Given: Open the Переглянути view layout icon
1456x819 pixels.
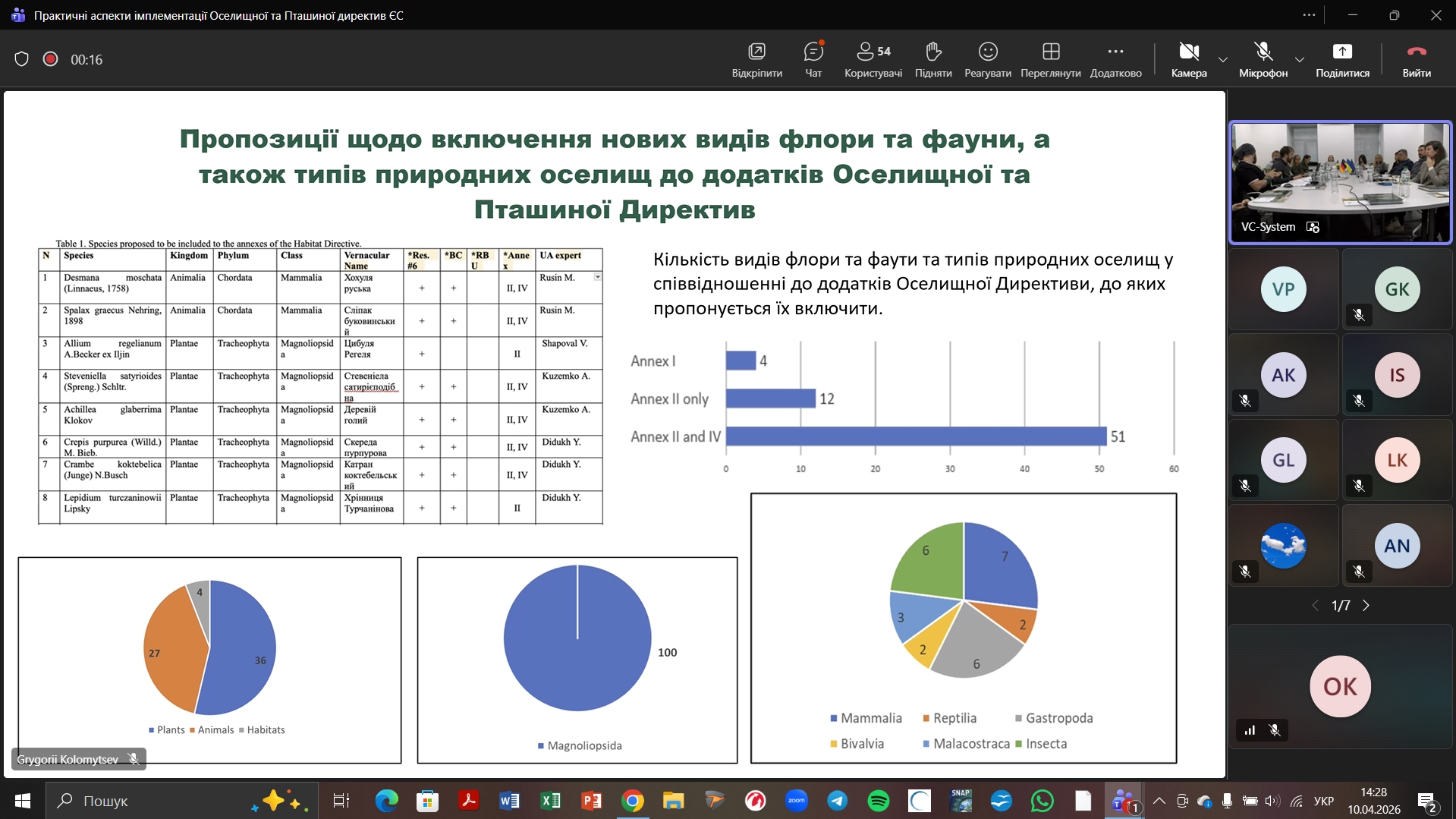Looking at the screenshot, I should point(1050,52).
